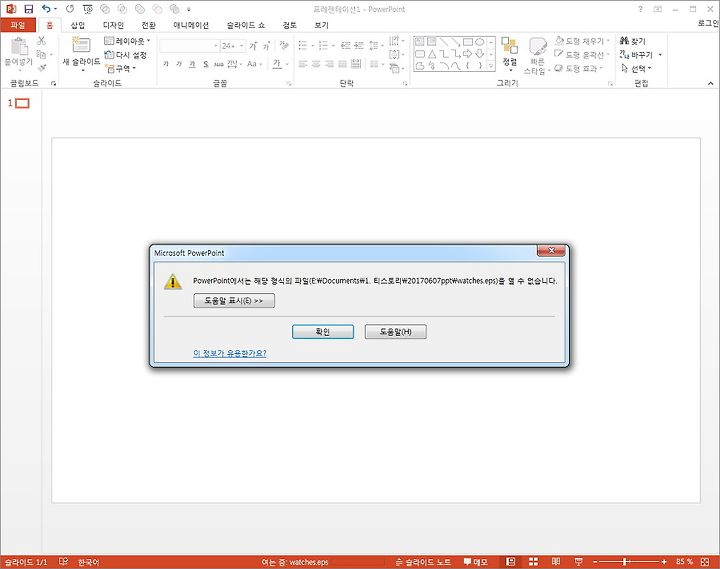This screenshot has width=720, height=569.
Task: Click 바꾸기 replace button
Action: (x=636, y=55)
